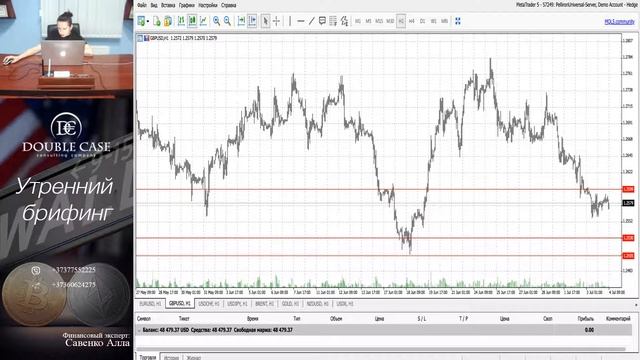Click the top red price level label

pos(628,189)
